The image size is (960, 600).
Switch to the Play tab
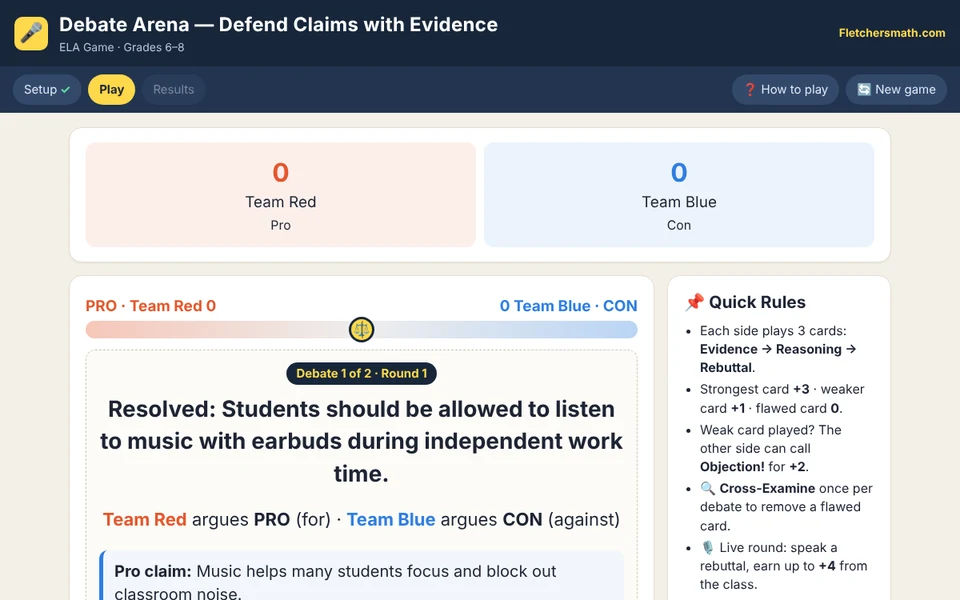(x=111, y=89)
